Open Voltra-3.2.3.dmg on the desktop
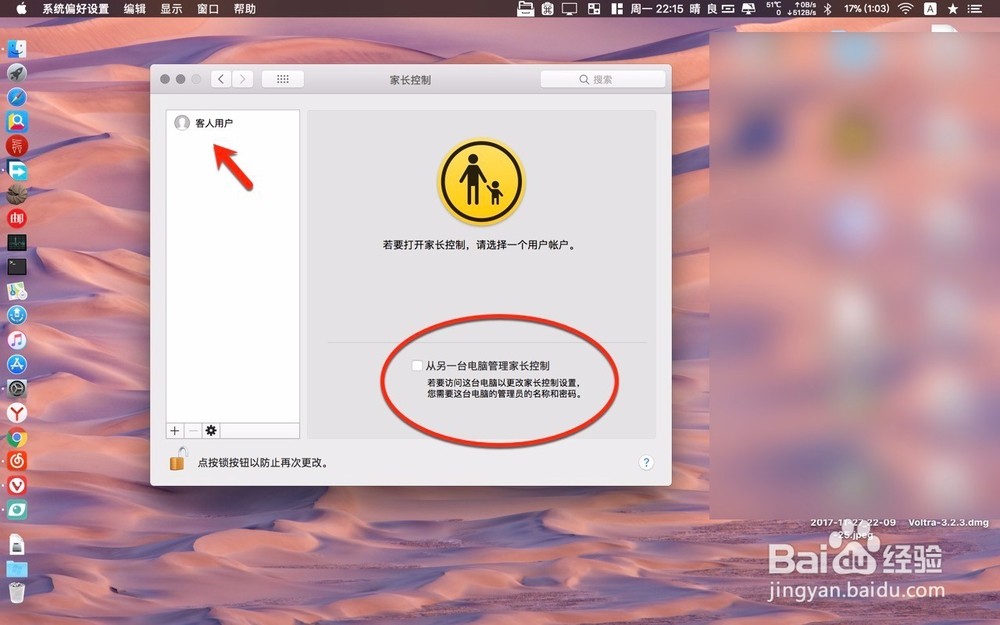The image size is (1000, 625). [x=948, y=522]
